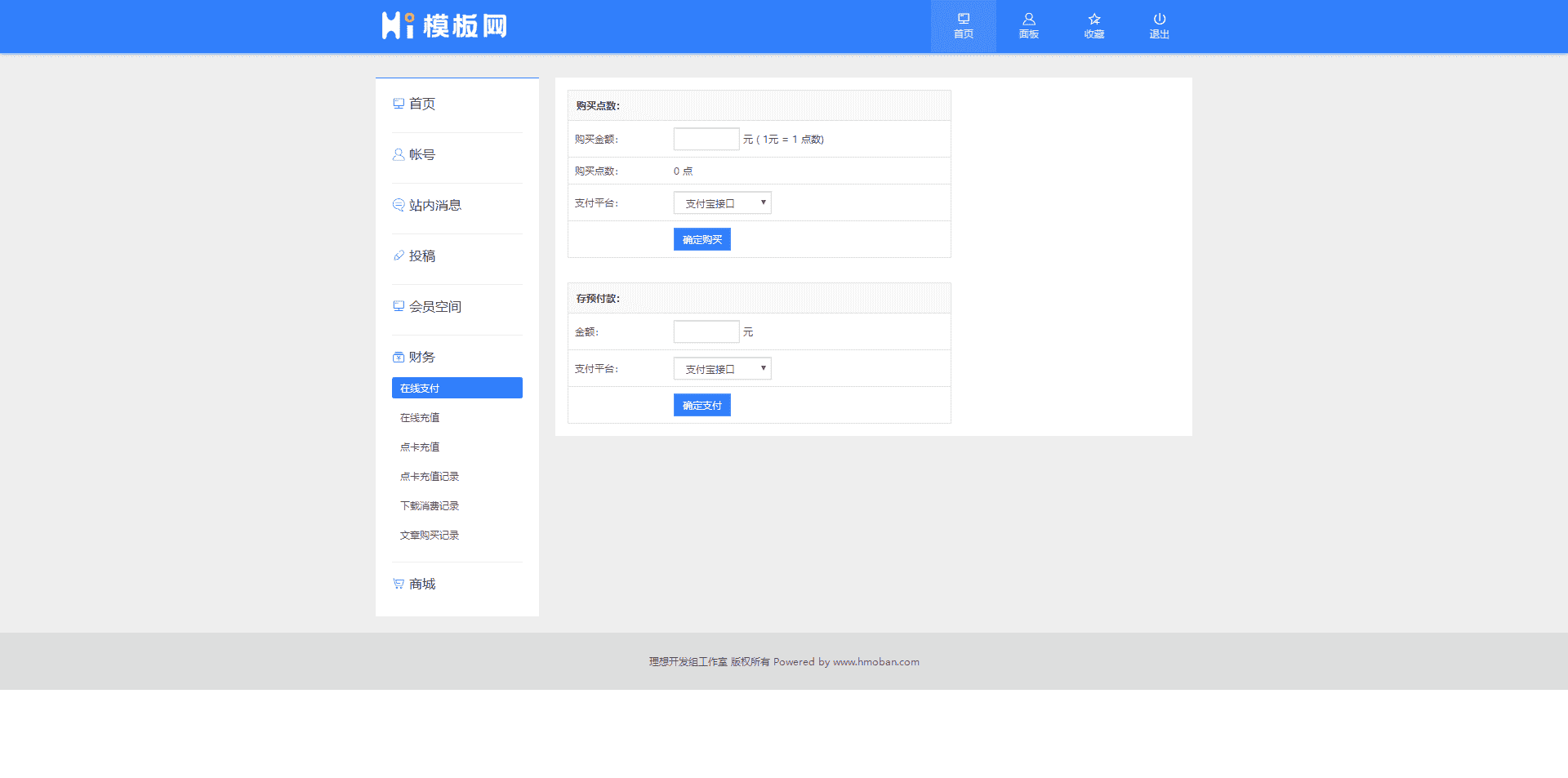
Task: Click the 退出 logout power icon
Action: 1159,18
